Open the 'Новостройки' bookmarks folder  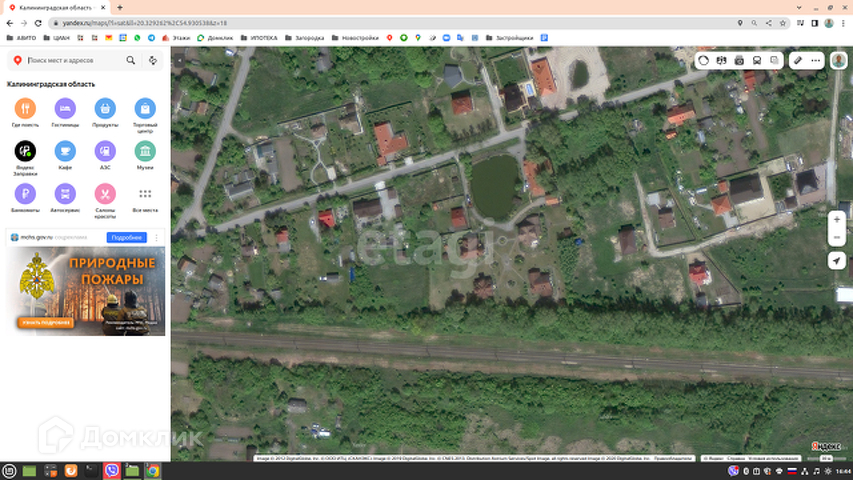tap(355, 38)
